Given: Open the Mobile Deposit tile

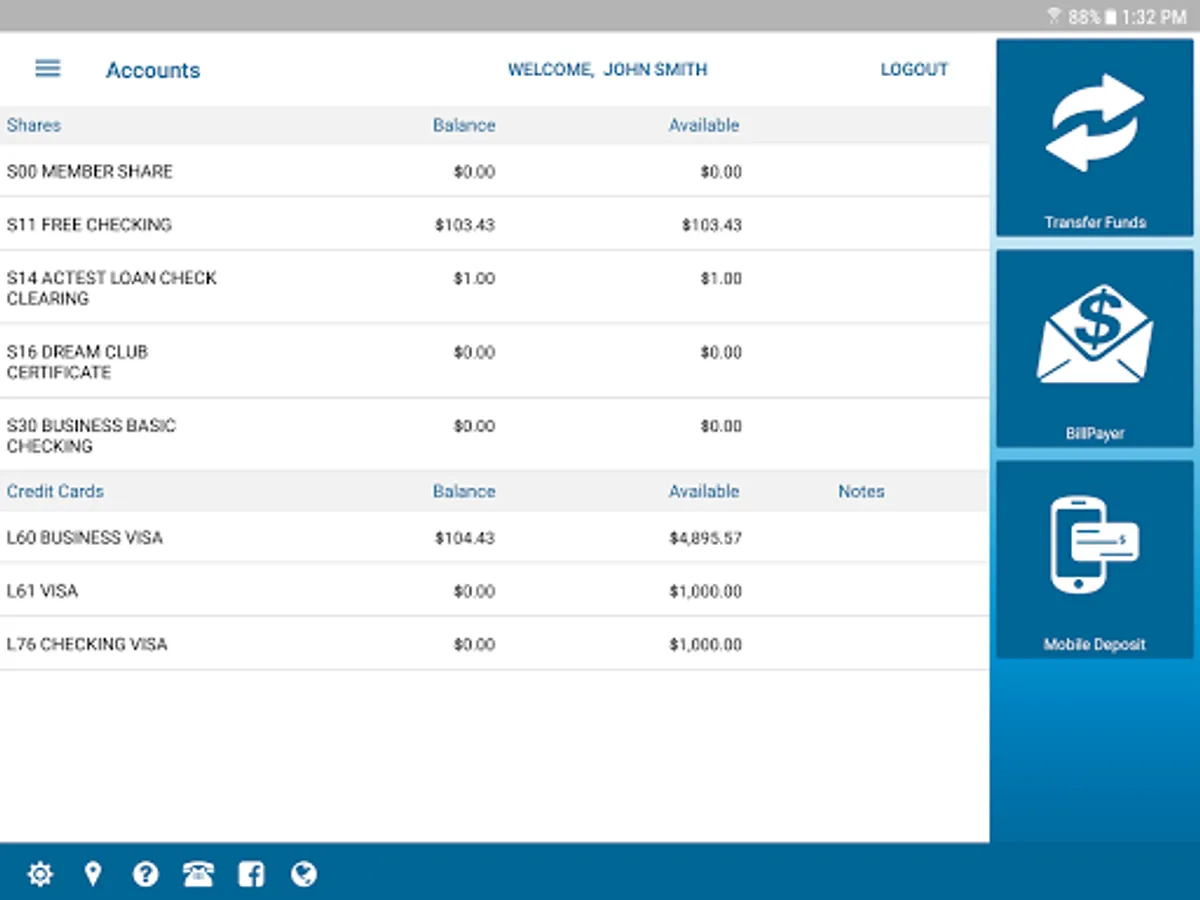Looking at the screenshot, I should click(x=1095, y=560).
